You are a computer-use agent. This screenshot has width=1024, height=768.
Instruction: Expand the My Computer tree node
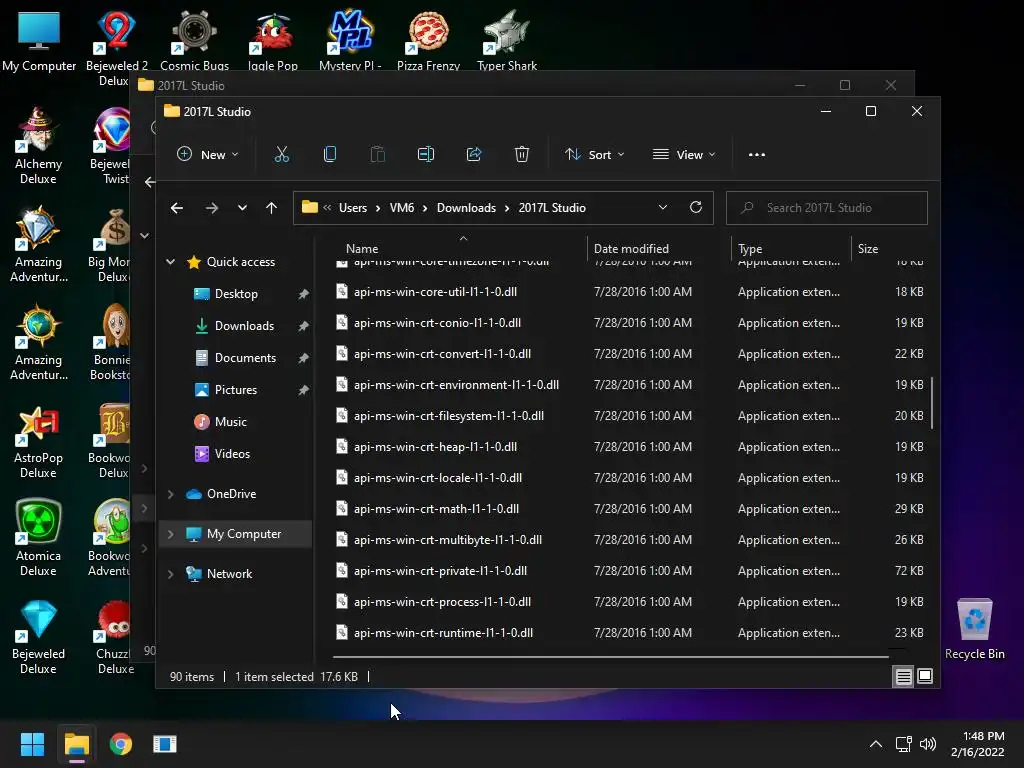[170, 534]
